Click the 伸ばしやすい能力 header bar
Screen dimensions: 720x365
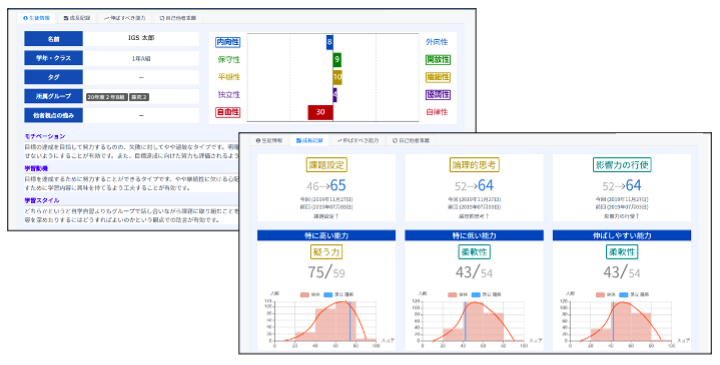pyautogui.click(x=622, y=236)
